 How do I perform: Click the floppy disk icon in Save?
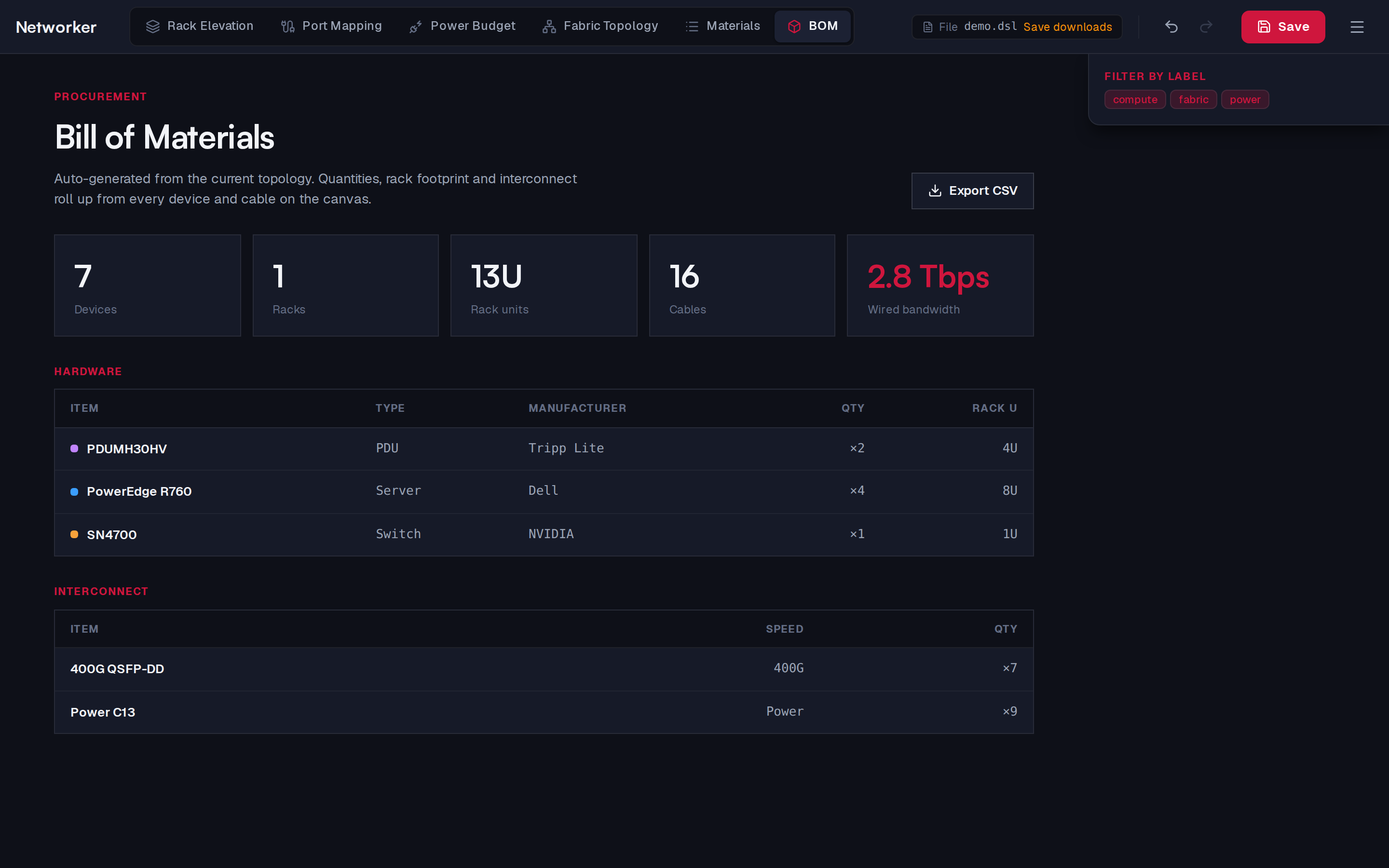pos(1264,27)
